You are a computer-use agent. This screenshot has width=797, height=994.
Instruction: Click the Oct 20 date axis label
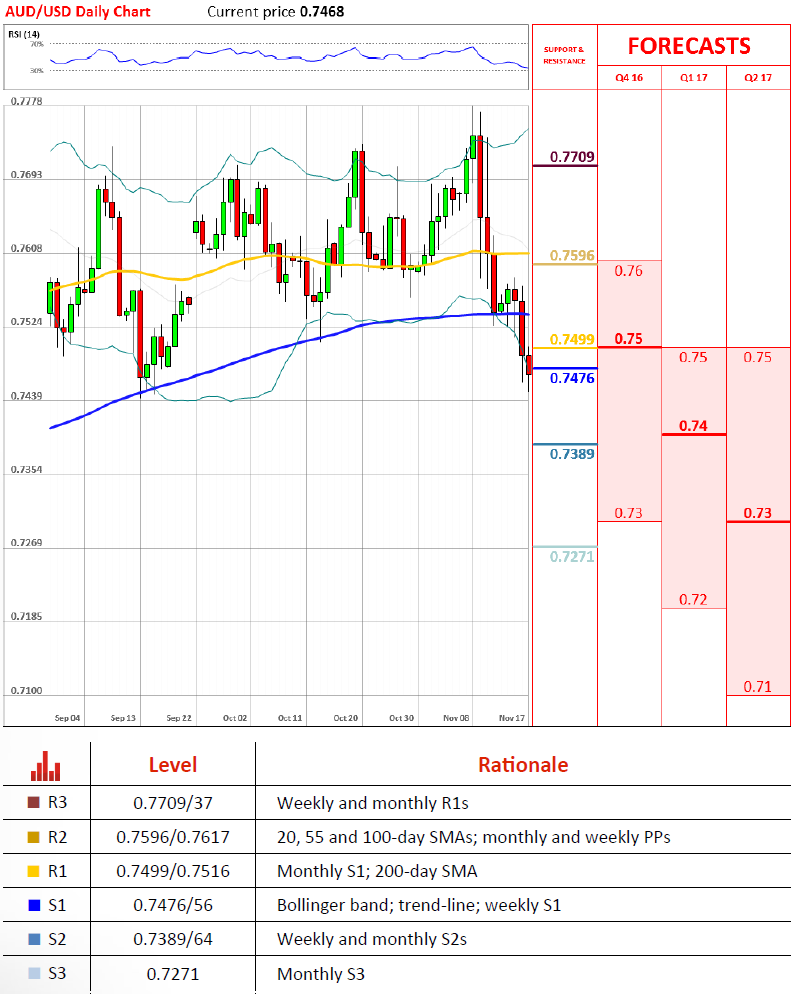pyautogui.click(x=346, y=718)
